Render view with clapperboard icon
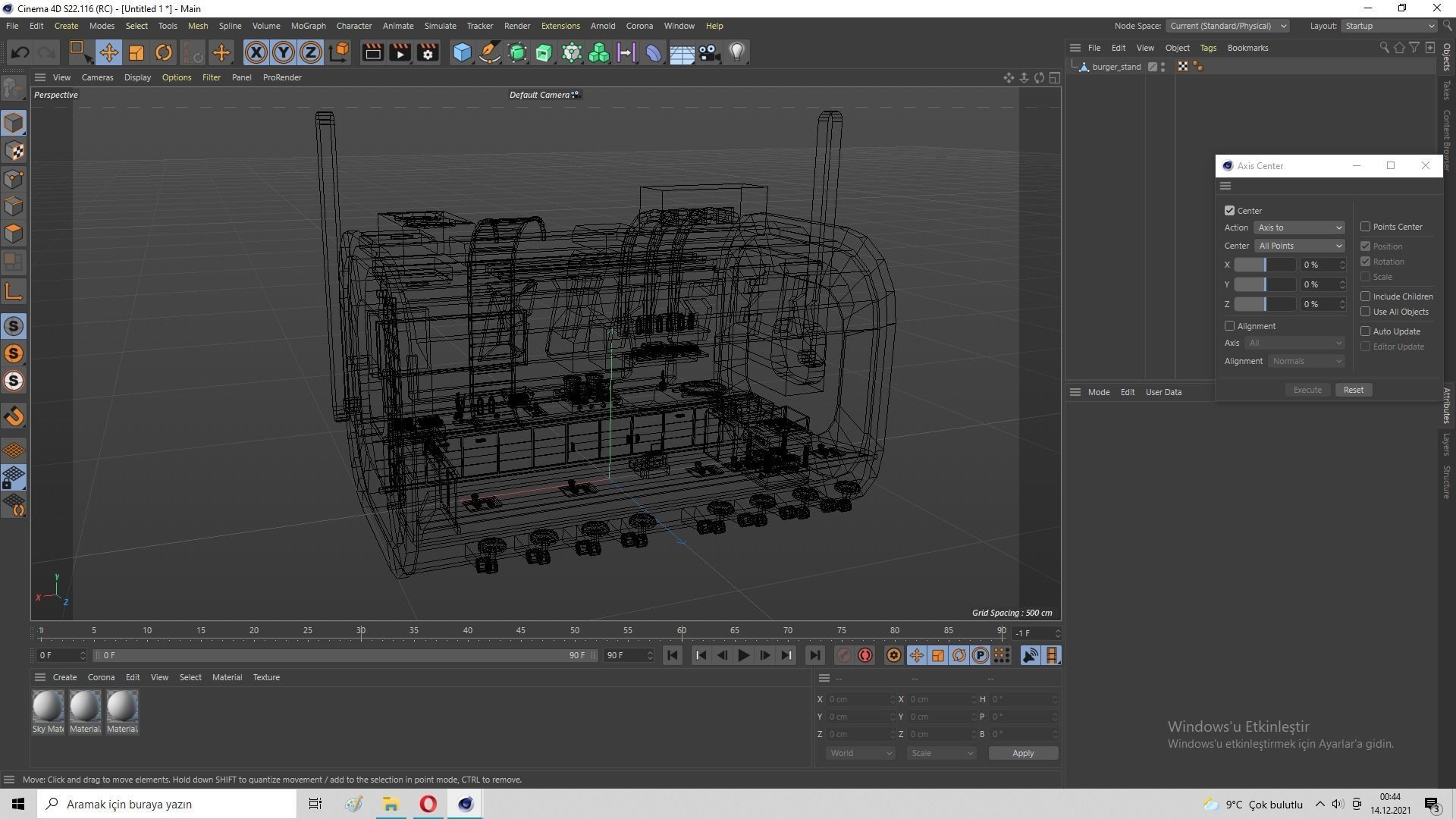The width and height of the screenshot is (1456, 819). point(372,52)
